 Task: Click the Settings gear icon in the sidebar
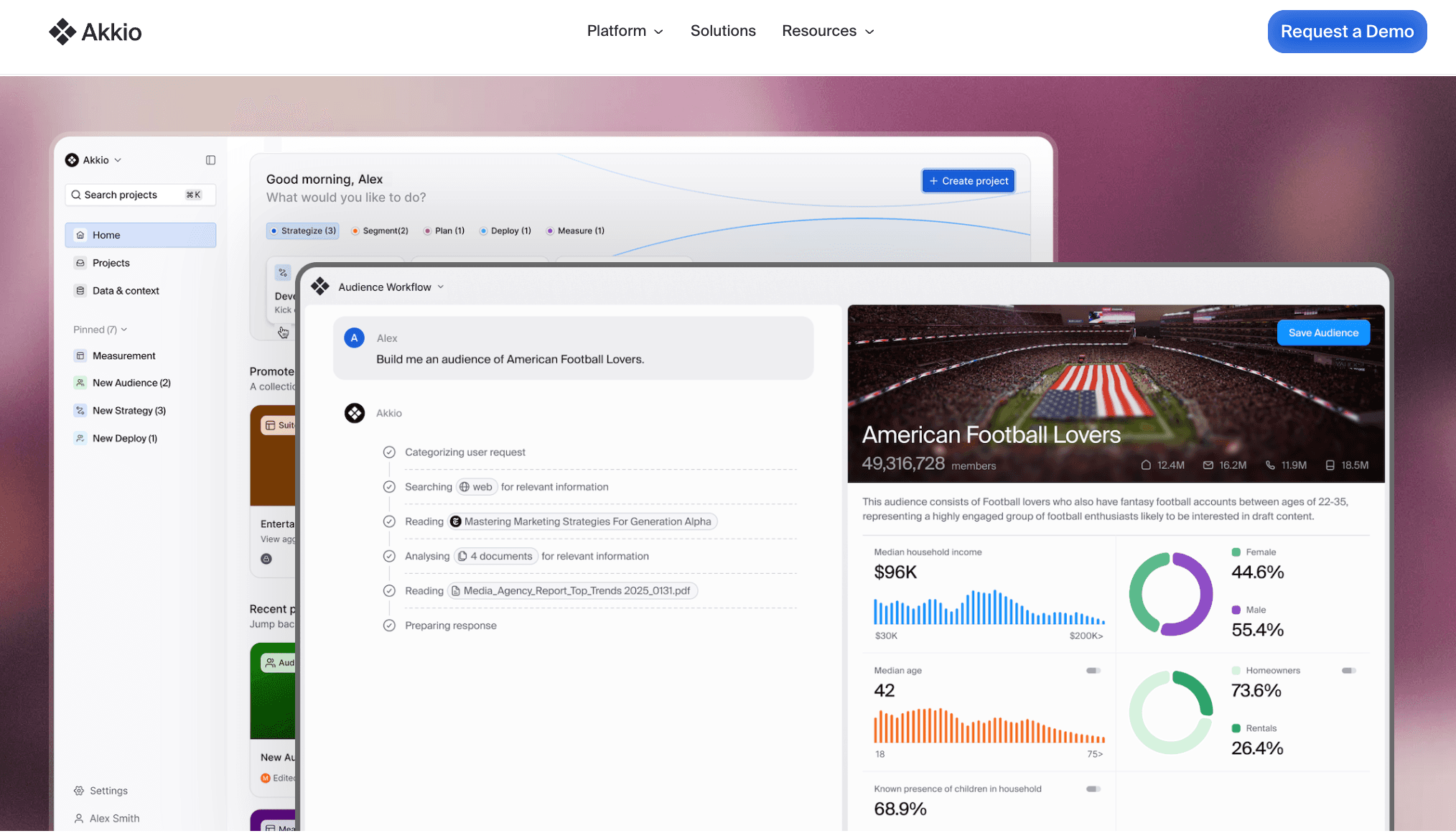point(79,791)
